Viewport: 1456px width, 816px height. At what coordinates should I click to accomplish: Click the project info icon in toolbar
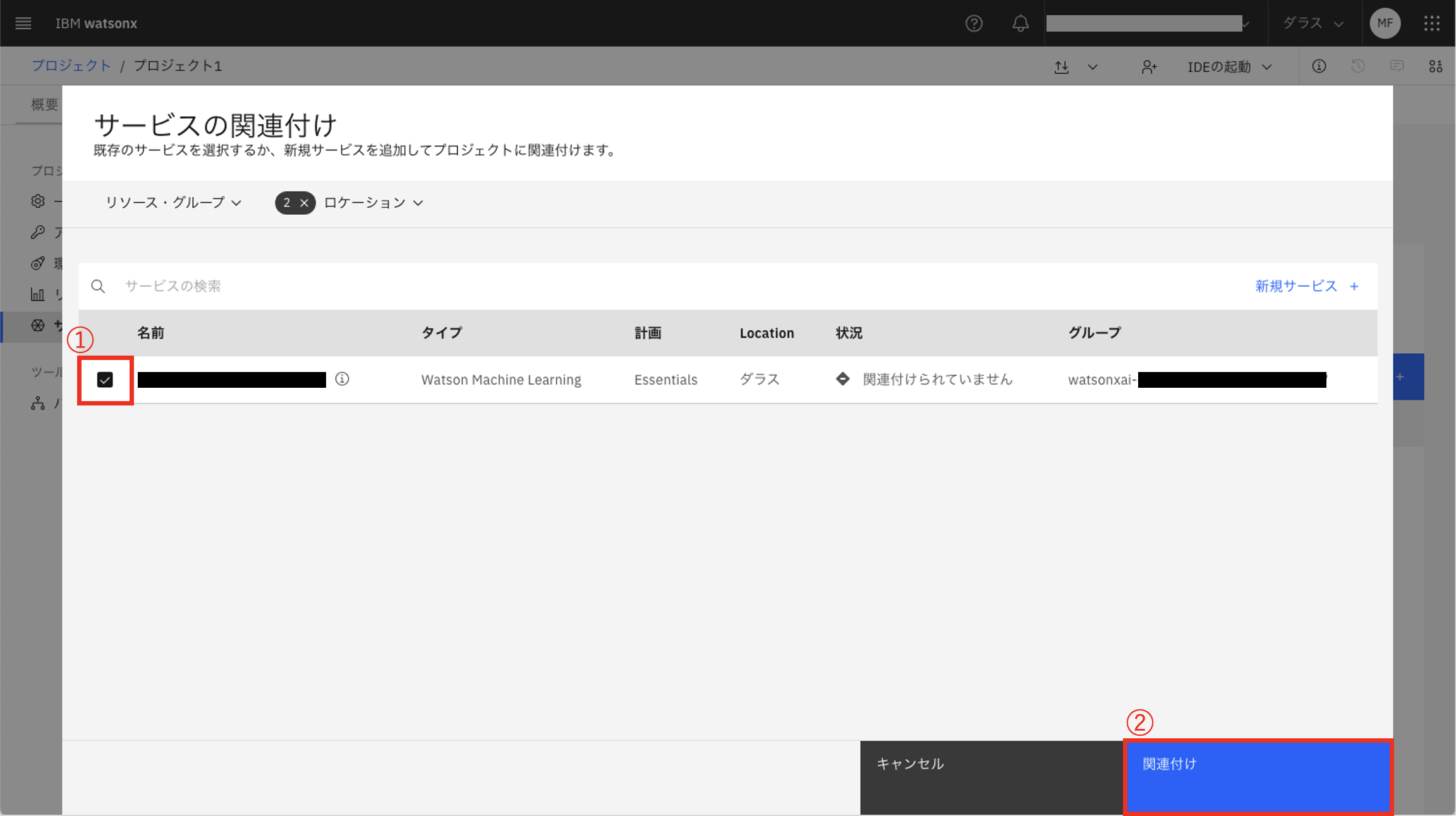click(1319, 66)
